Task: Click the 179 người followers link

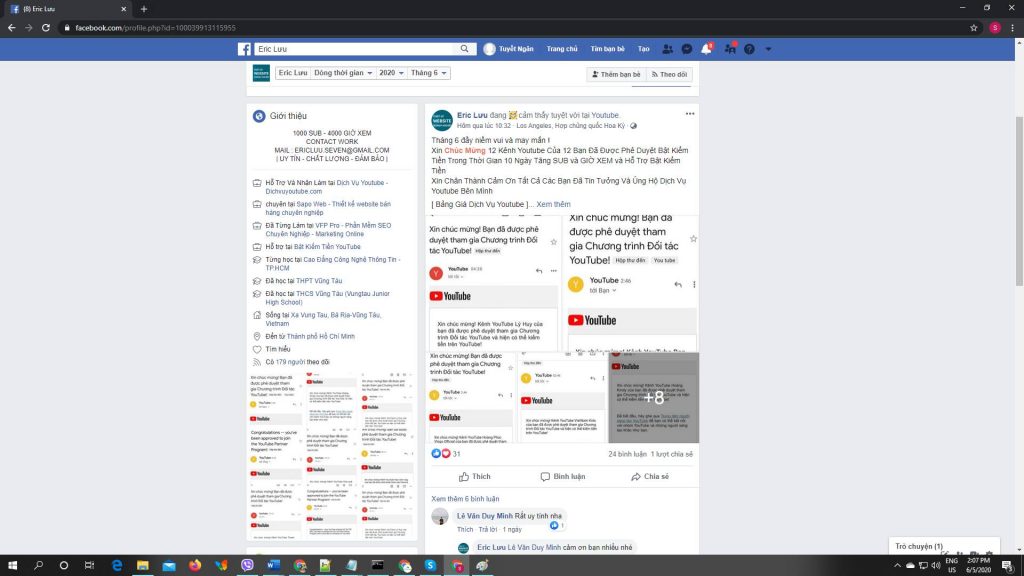Action: click(291, 362)
